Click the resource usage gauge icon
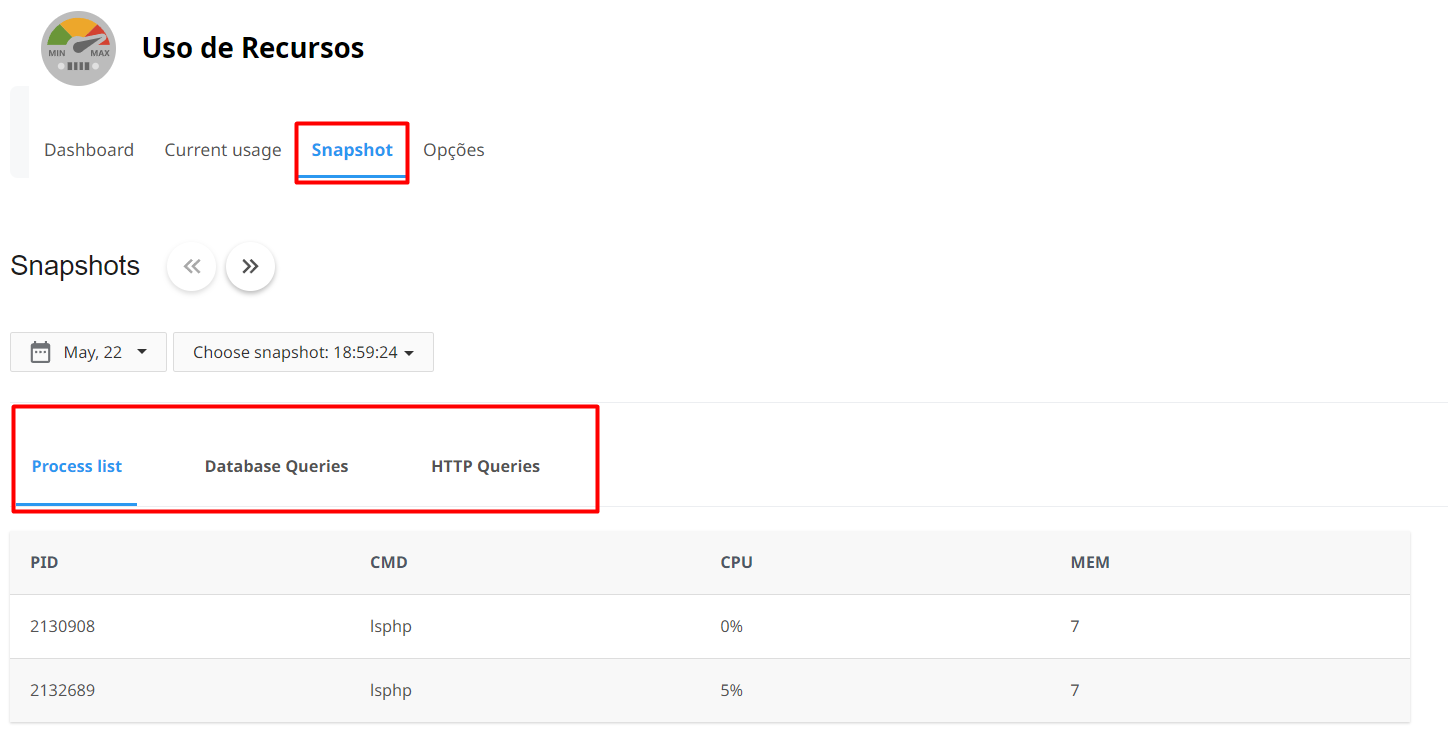The image size is (1448, 747). coord(78,48)
